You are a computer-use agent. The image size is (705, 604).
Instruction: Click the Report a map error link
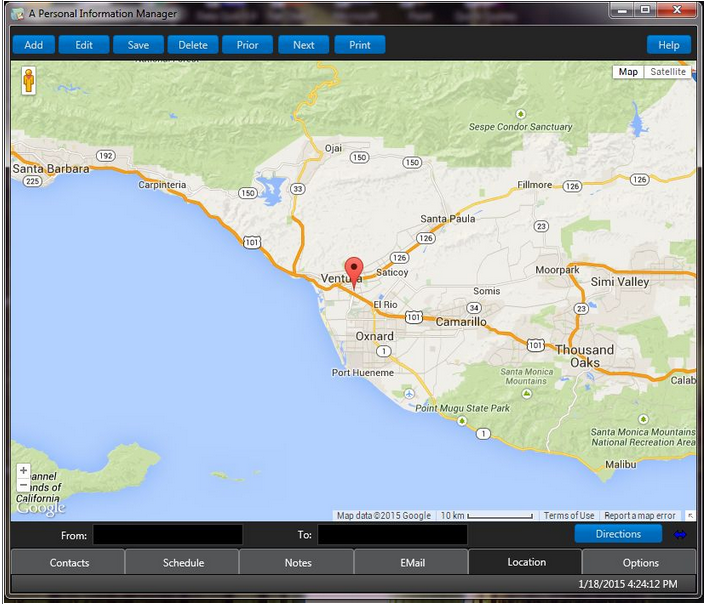coord(640,515)
